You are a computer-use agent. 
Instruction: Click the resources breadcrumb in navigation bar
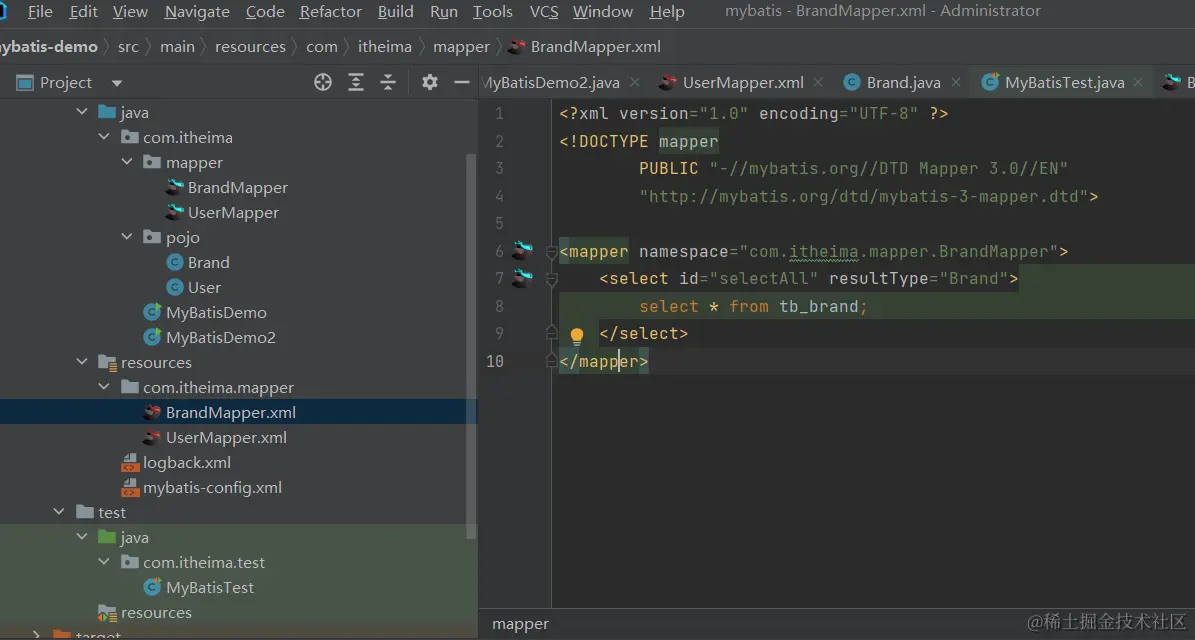250,46
